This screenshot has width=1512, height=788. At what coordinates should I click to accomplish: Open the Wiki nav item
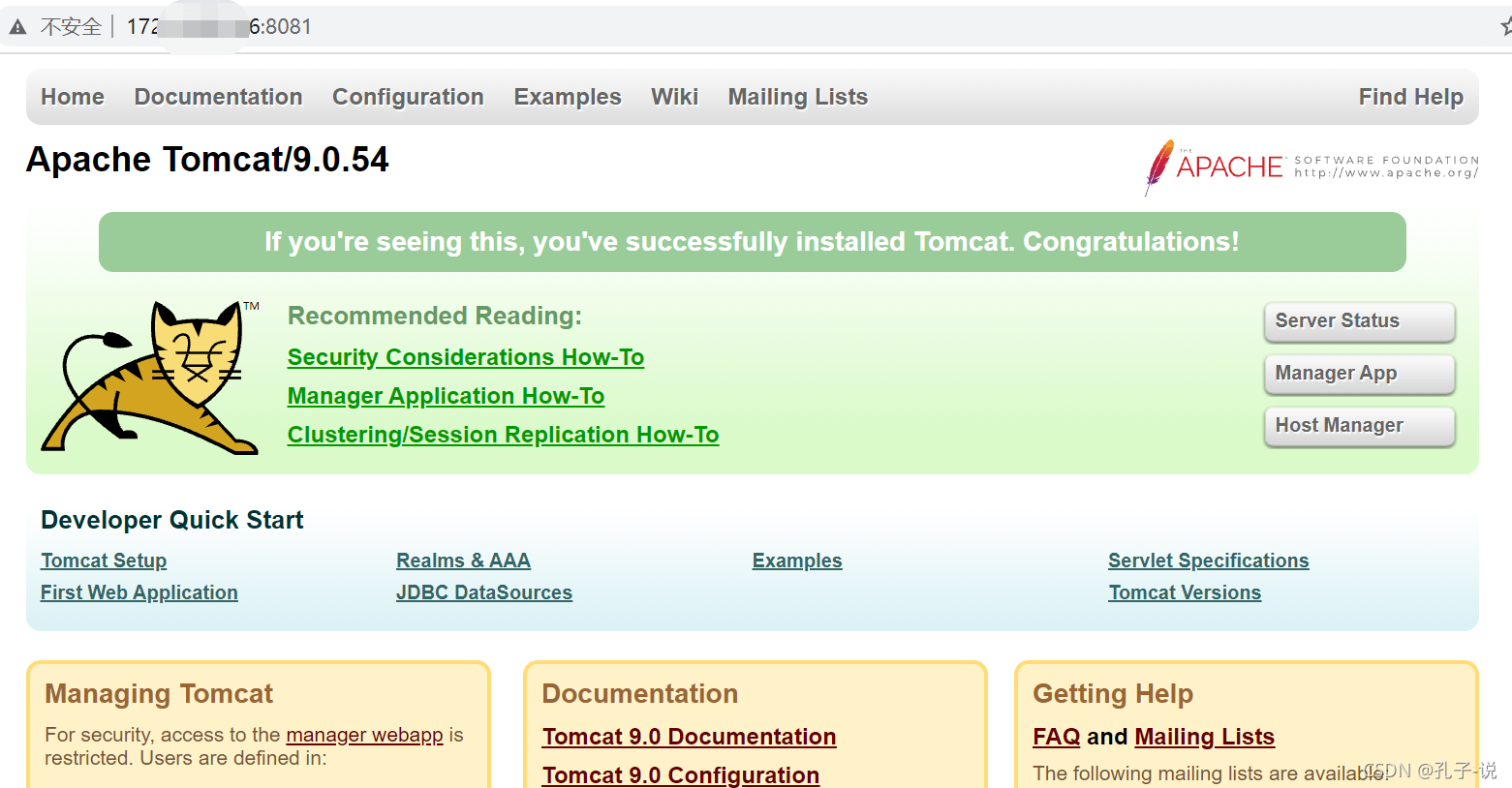(x=674, y=97)
